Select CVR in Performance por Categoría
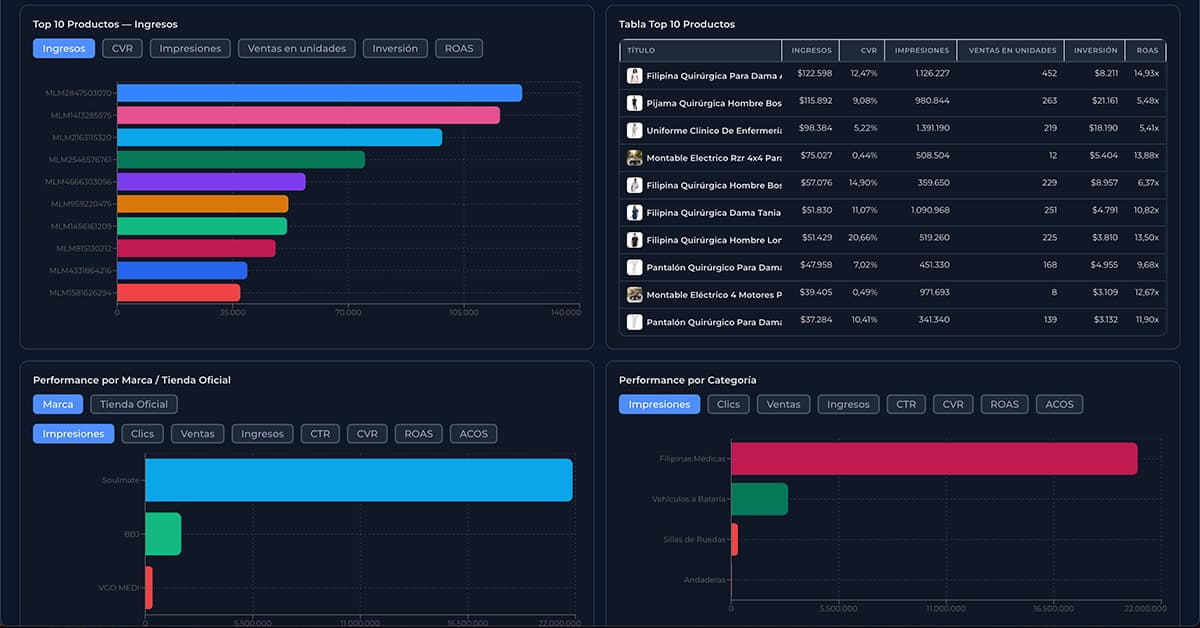 tap(953, 404)
